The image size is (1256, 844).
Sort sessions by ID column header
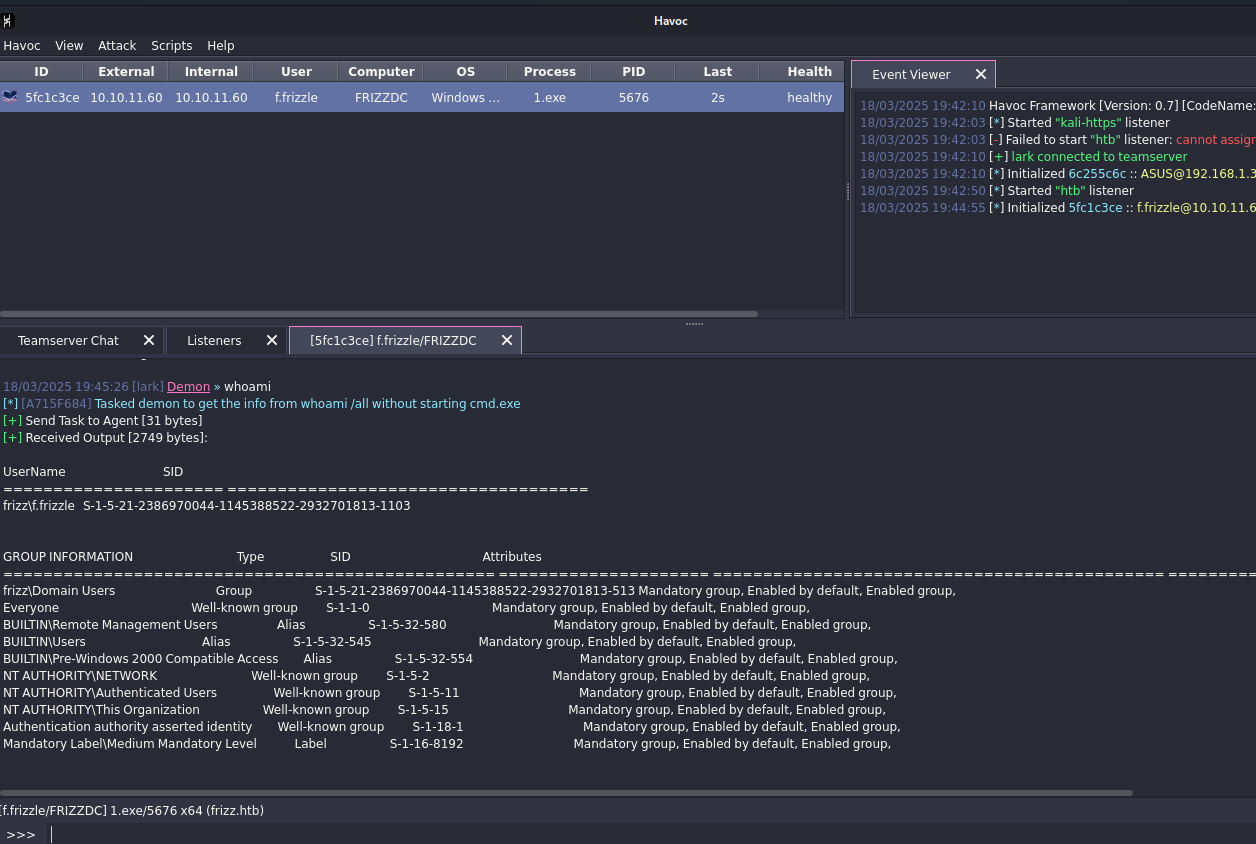click(x=41, y=71)
